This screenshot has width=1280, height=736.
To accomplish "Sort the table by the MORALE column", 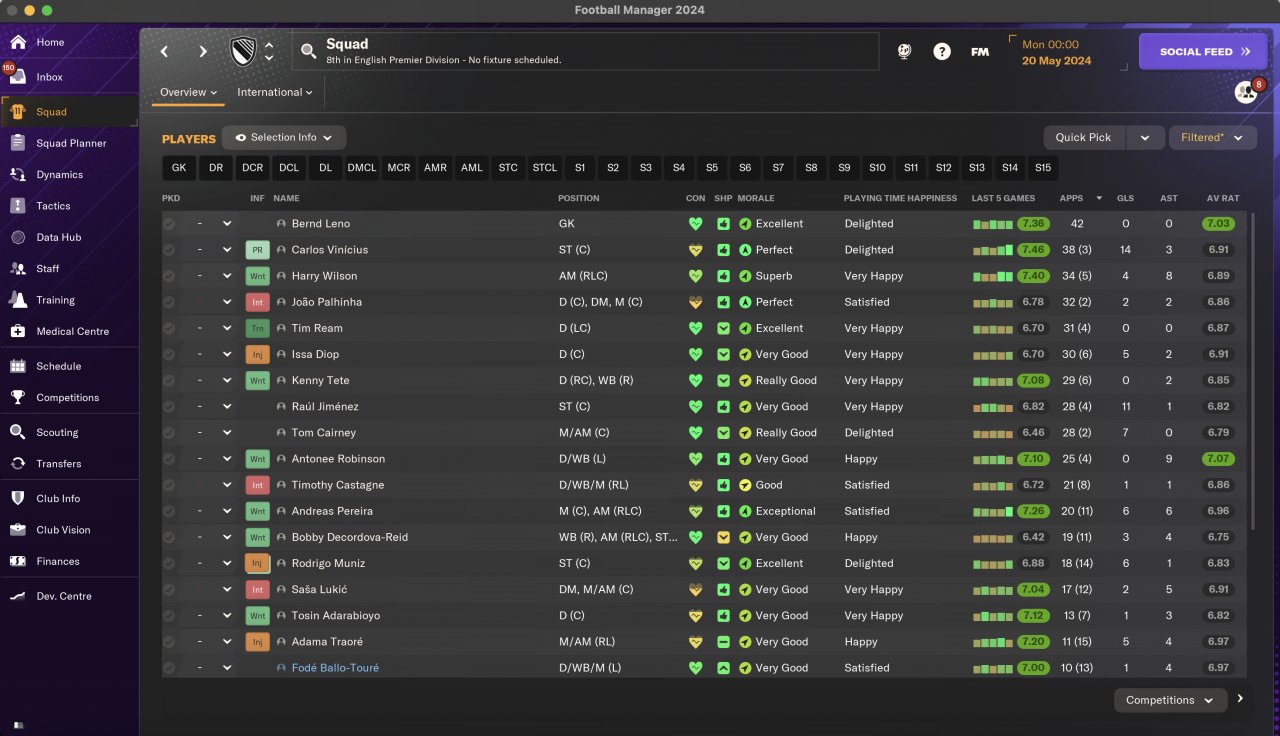I will coord(756,198).
